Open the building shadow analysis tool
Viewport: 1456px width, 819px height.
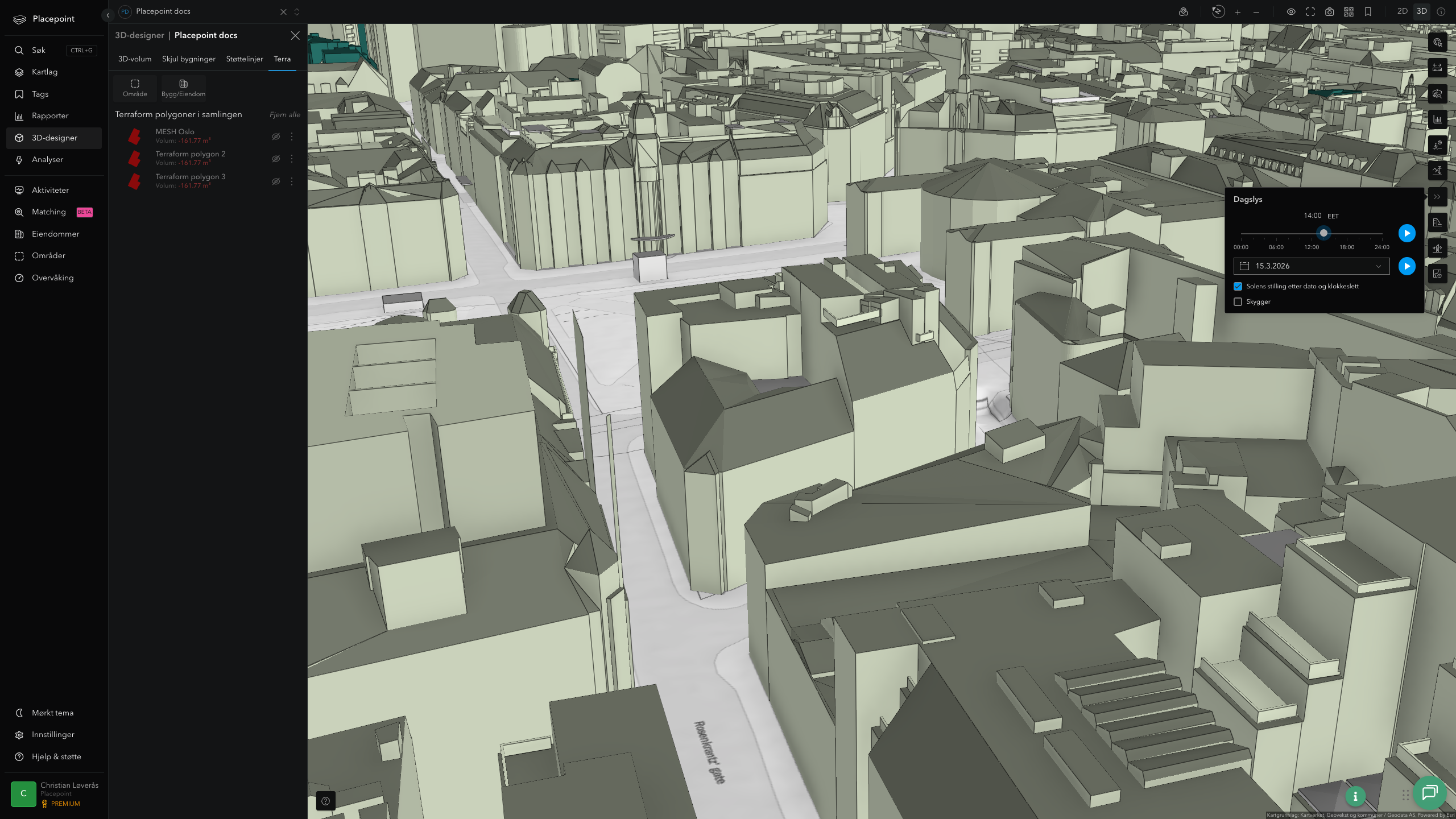coord(1437,222)
